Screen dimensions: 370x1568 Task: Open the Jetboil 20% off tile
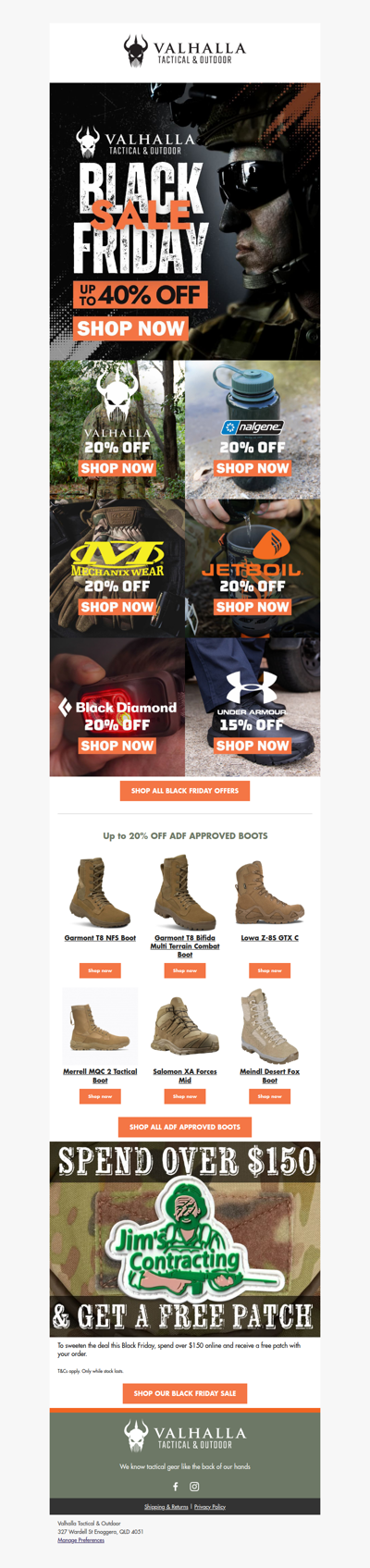tap(253, 568)
